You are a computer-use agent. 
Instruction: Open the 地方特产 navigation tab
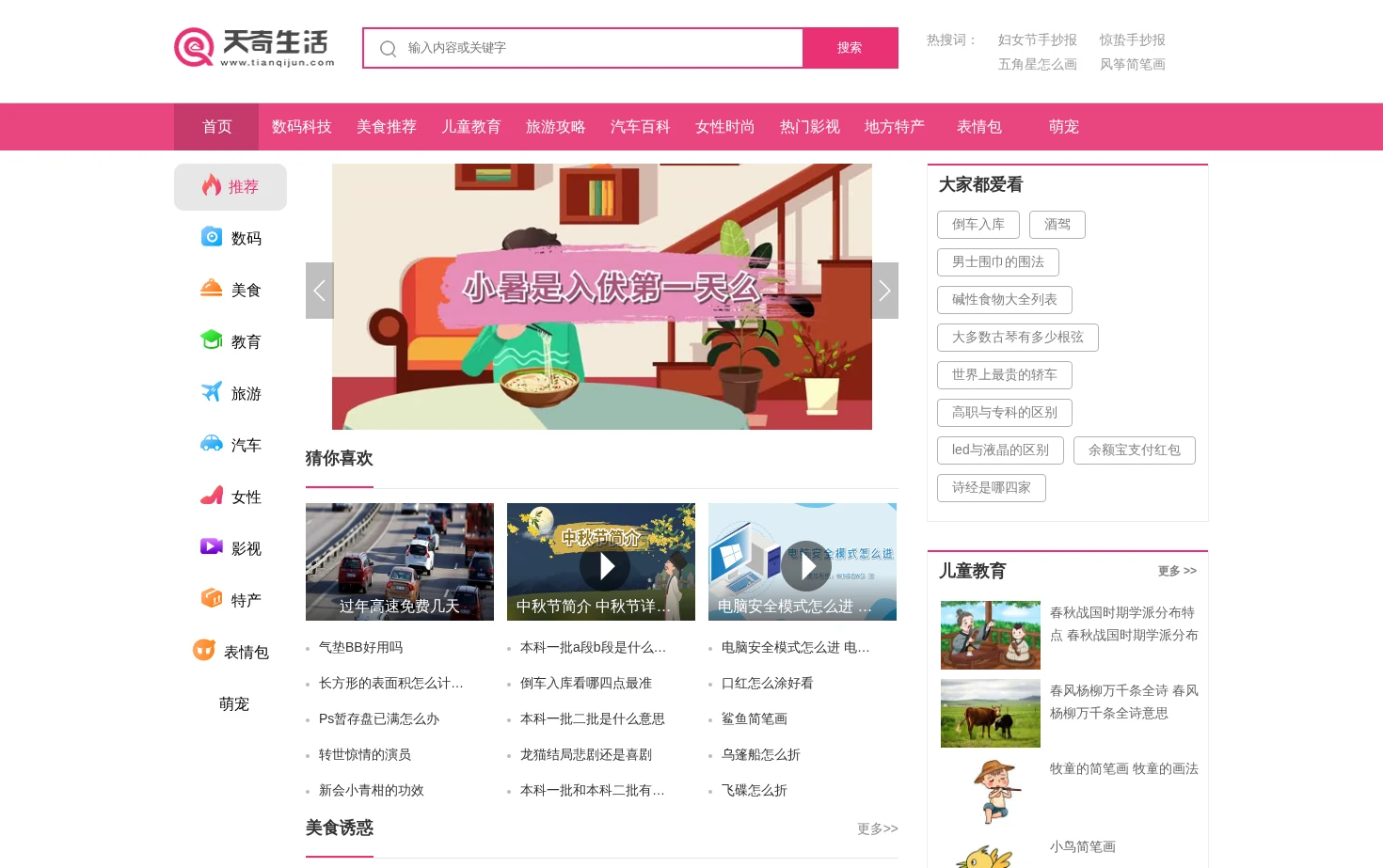894,127
